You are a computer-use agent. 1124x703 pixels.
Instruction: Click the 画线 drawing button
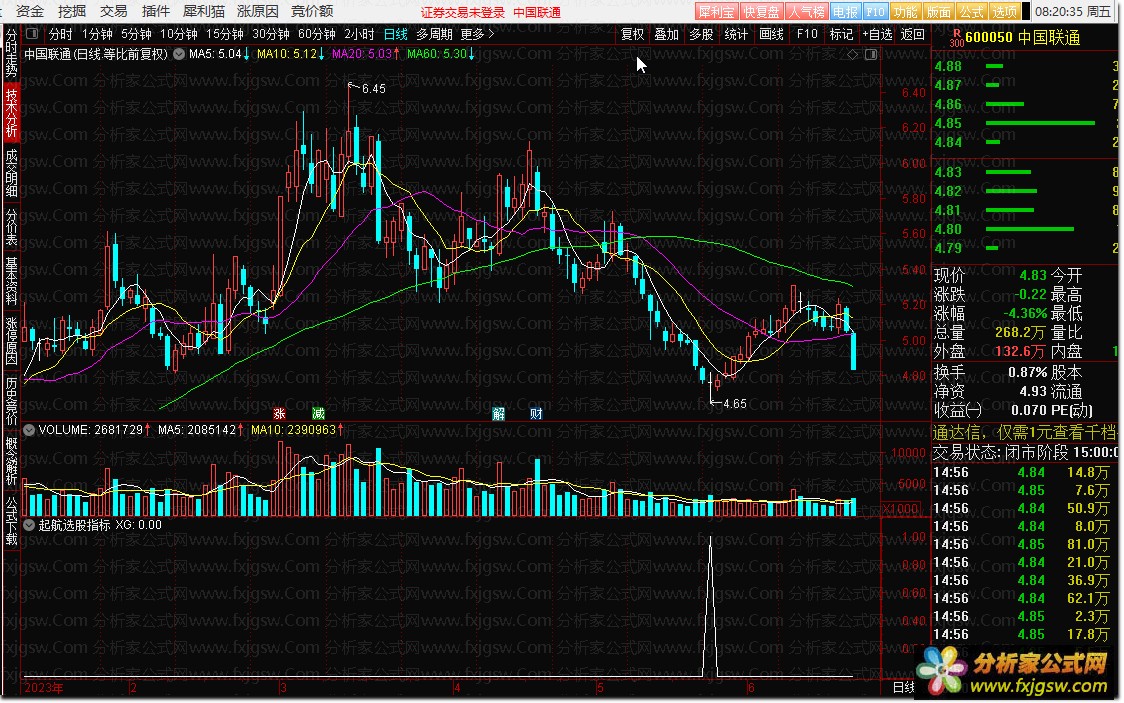point(771,34)
